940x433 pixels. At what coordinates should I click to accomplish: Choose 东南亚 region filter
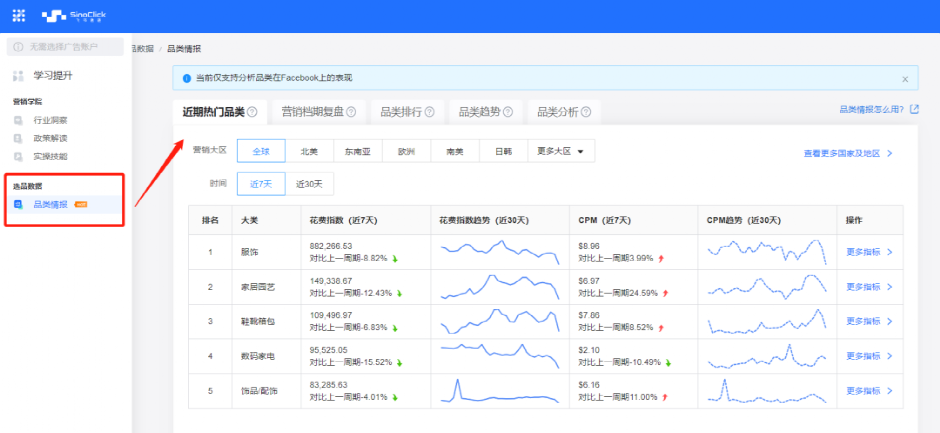(358, 152)
